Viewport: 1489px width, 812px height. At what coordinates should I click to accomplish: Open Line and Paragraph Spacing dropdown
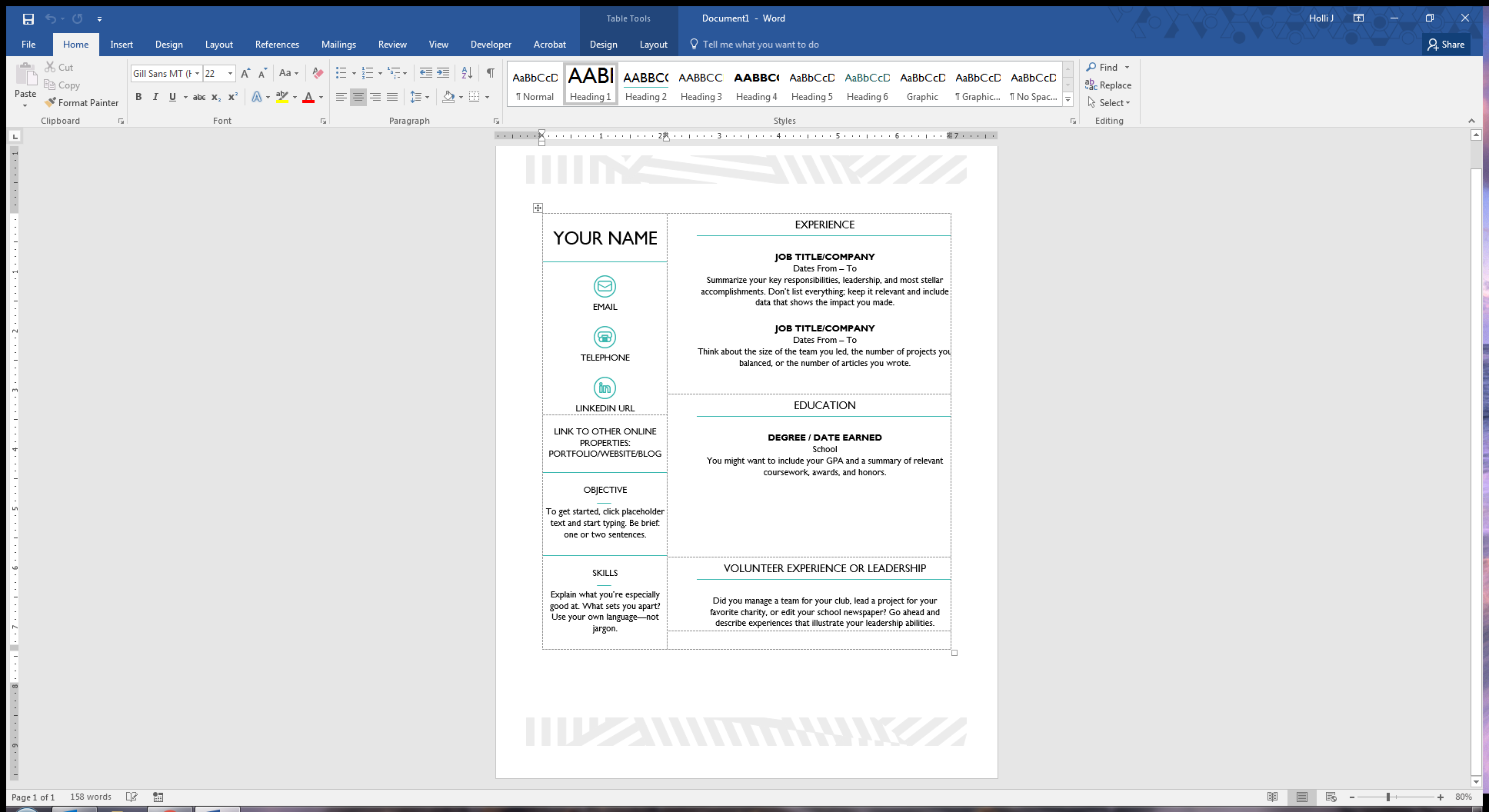tap(419, 97)
